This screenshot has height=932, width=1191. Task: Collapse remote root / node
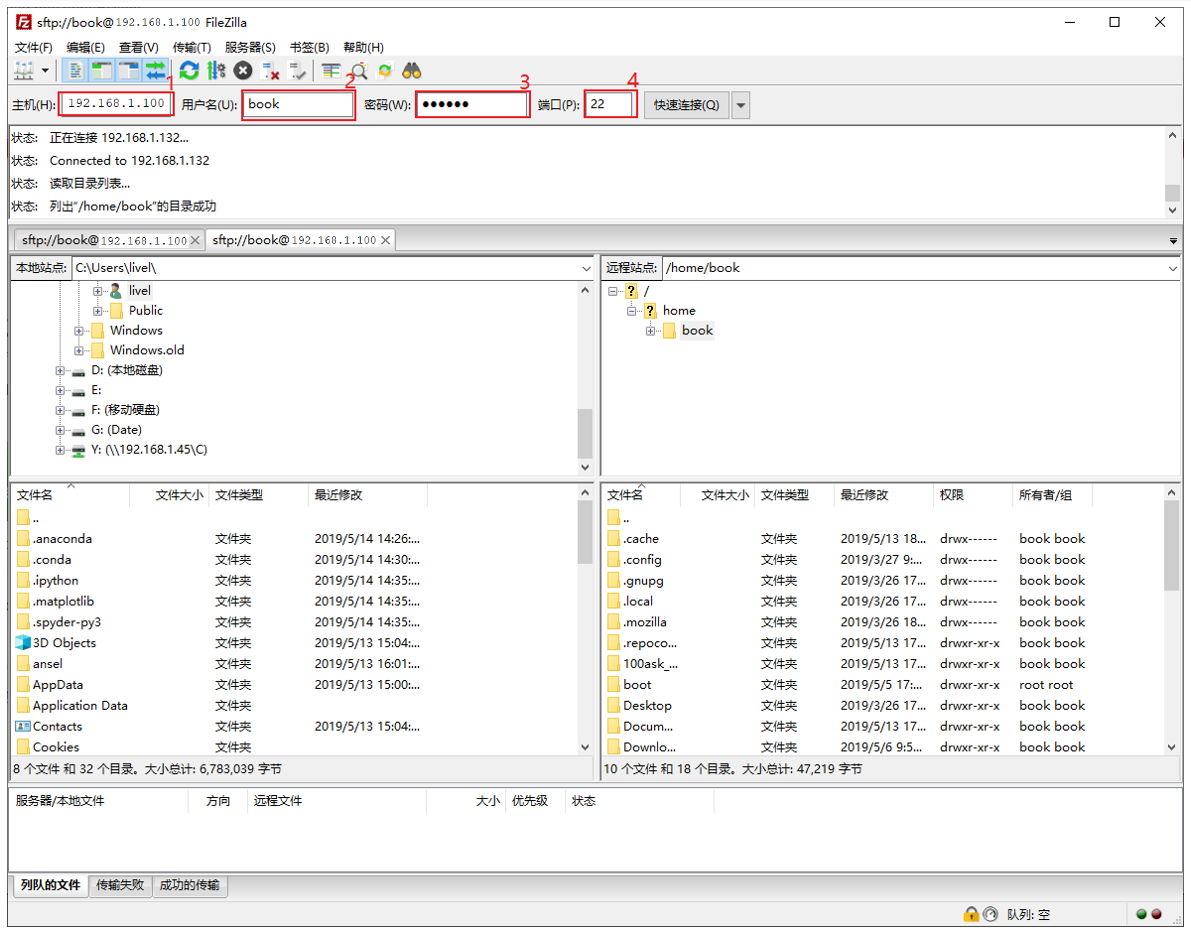(x=613, y=291)
